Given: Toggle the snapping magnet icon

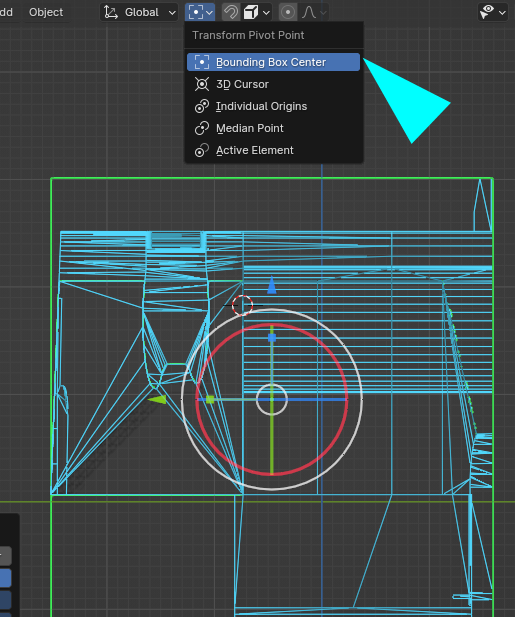Looking at the screenshot, I should click(x=231, y=13).
